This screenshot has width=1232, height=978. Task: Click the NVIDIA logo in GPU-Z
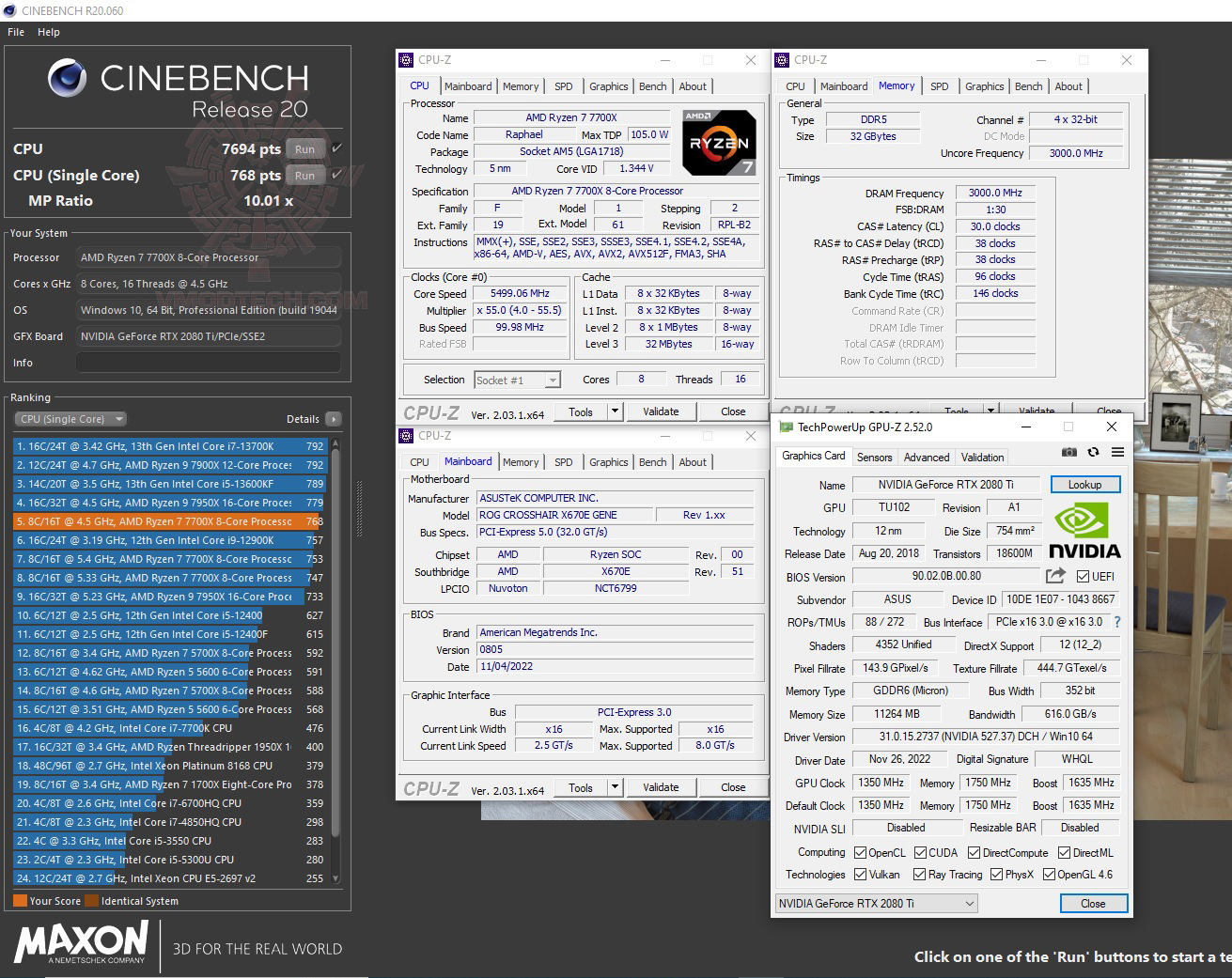[x=1084, y=531]
